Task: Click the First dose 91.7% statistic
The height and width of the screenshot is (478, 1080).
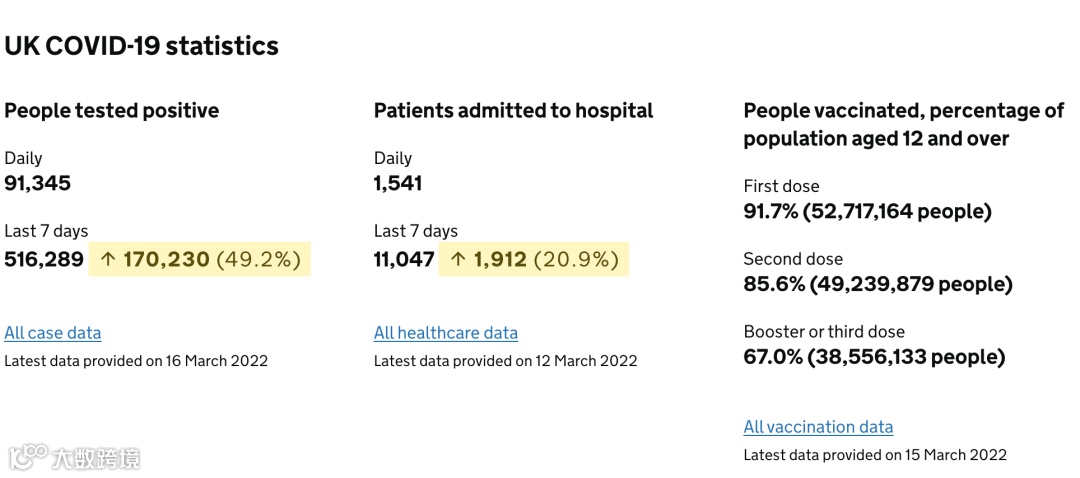Action: 867,212
